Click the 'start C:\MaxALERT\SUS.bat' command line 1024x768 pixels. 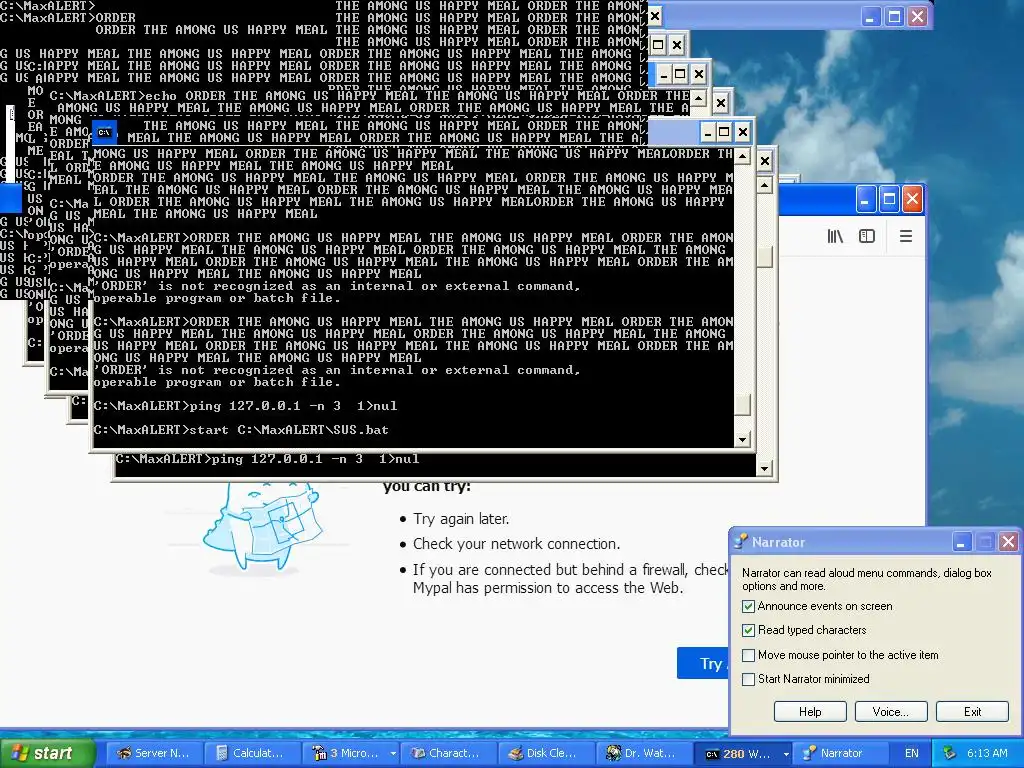[x=241, y=430]
